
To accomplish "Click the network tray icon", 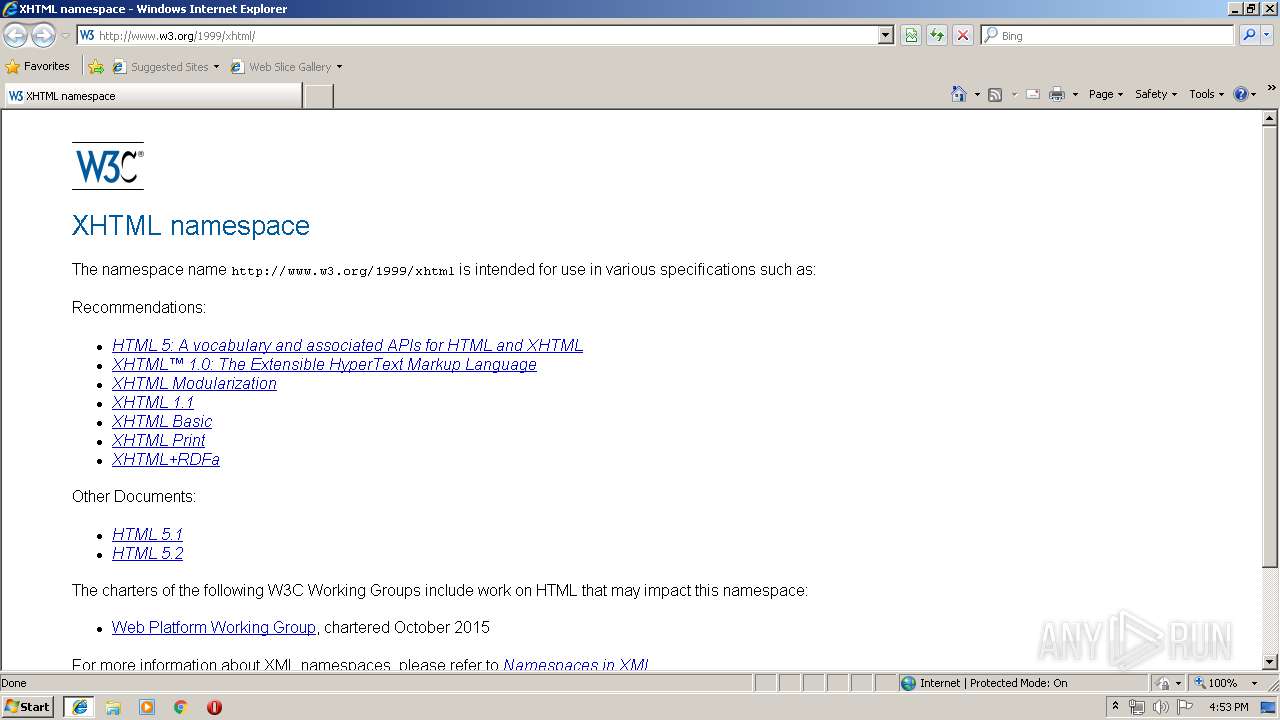I will point(1137,706).
